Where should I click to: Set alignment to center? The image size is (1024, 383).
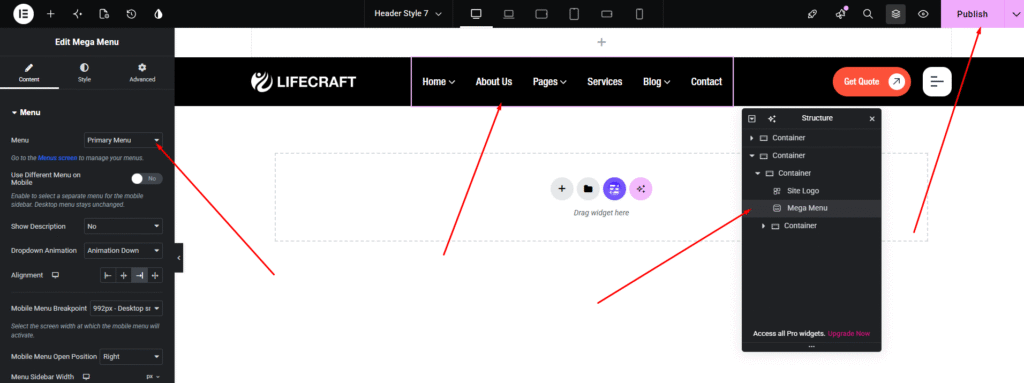[123, 276]
